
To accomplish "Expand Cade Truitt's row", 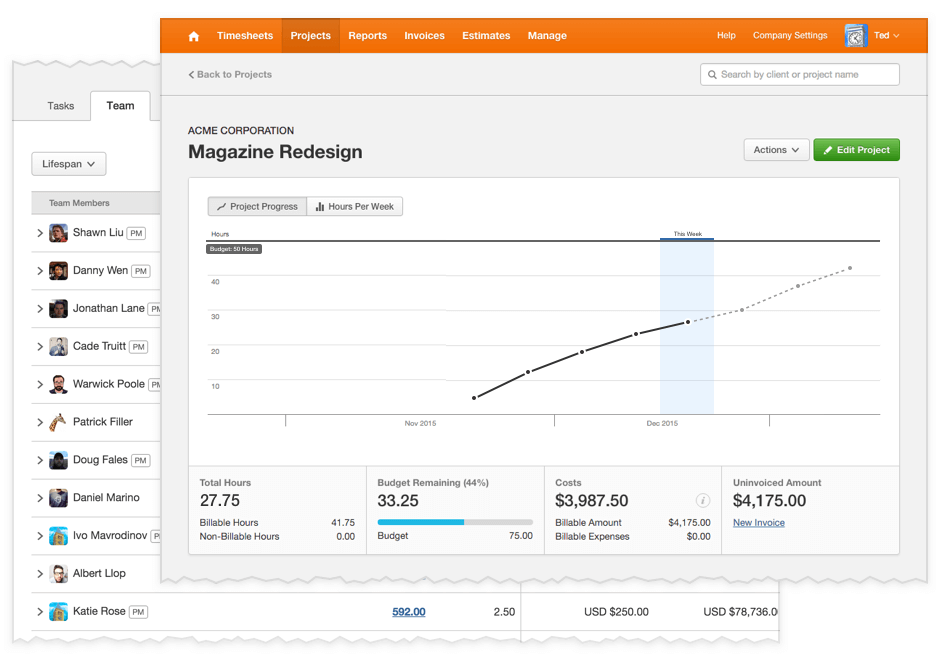I will 40,346.
